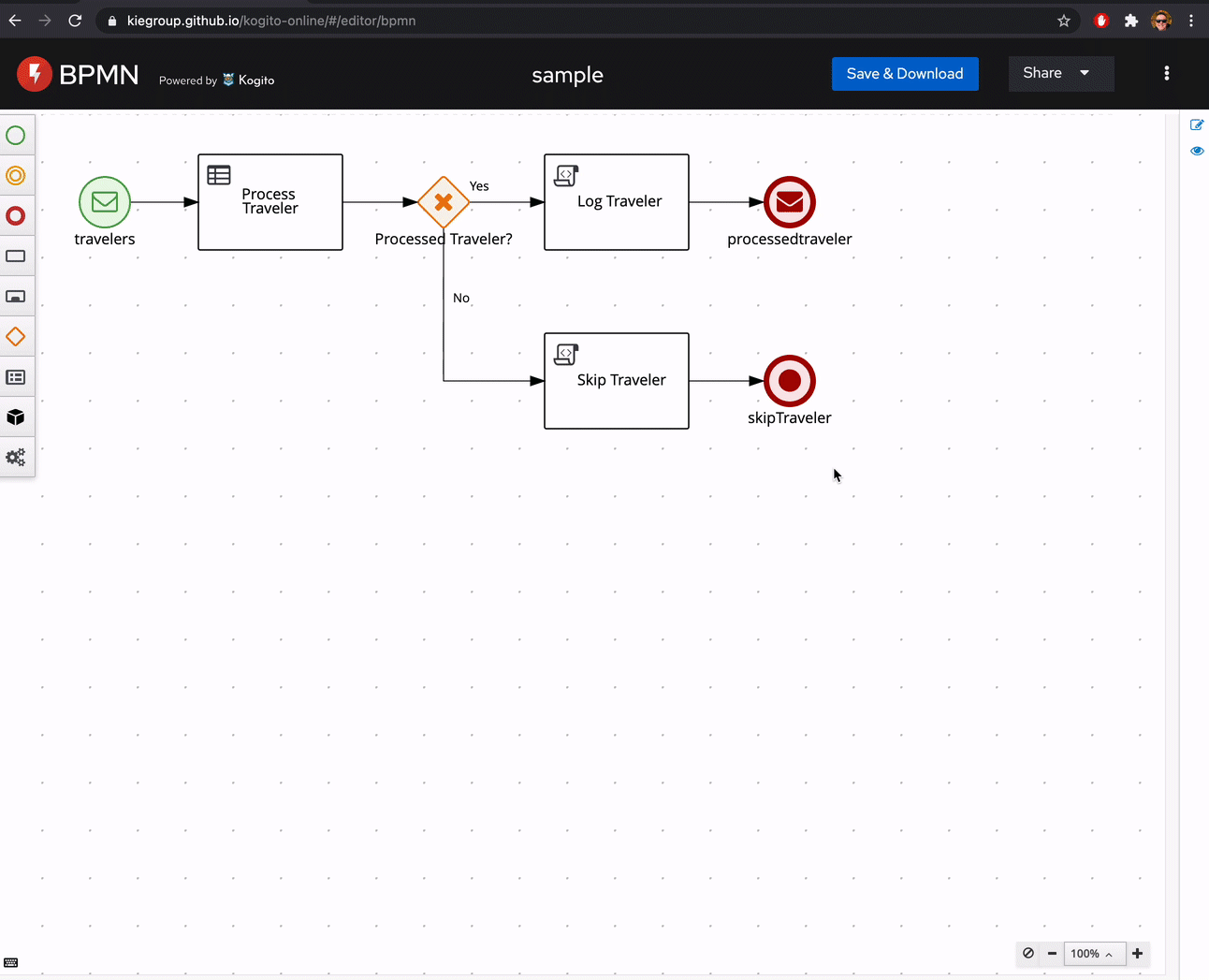Zoom in with the plus button
This screenshot has width=1209, height=980.
pyautogui.click(x=1138, y=954)
